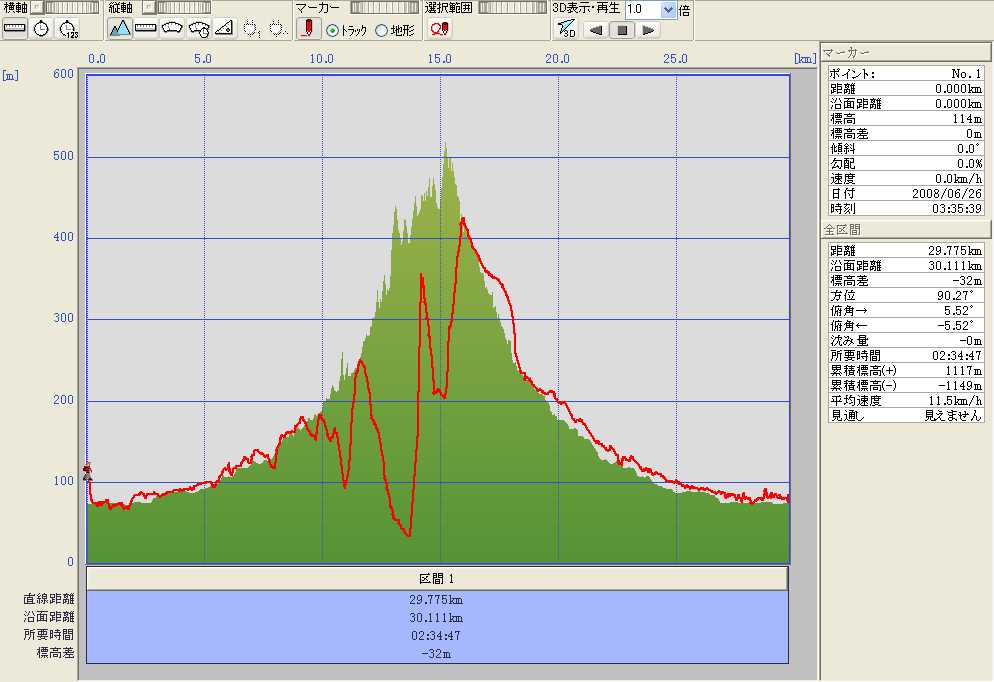Click the second dotted stopwatch icon
Screen dimensions: 994x682
[278, 29]
